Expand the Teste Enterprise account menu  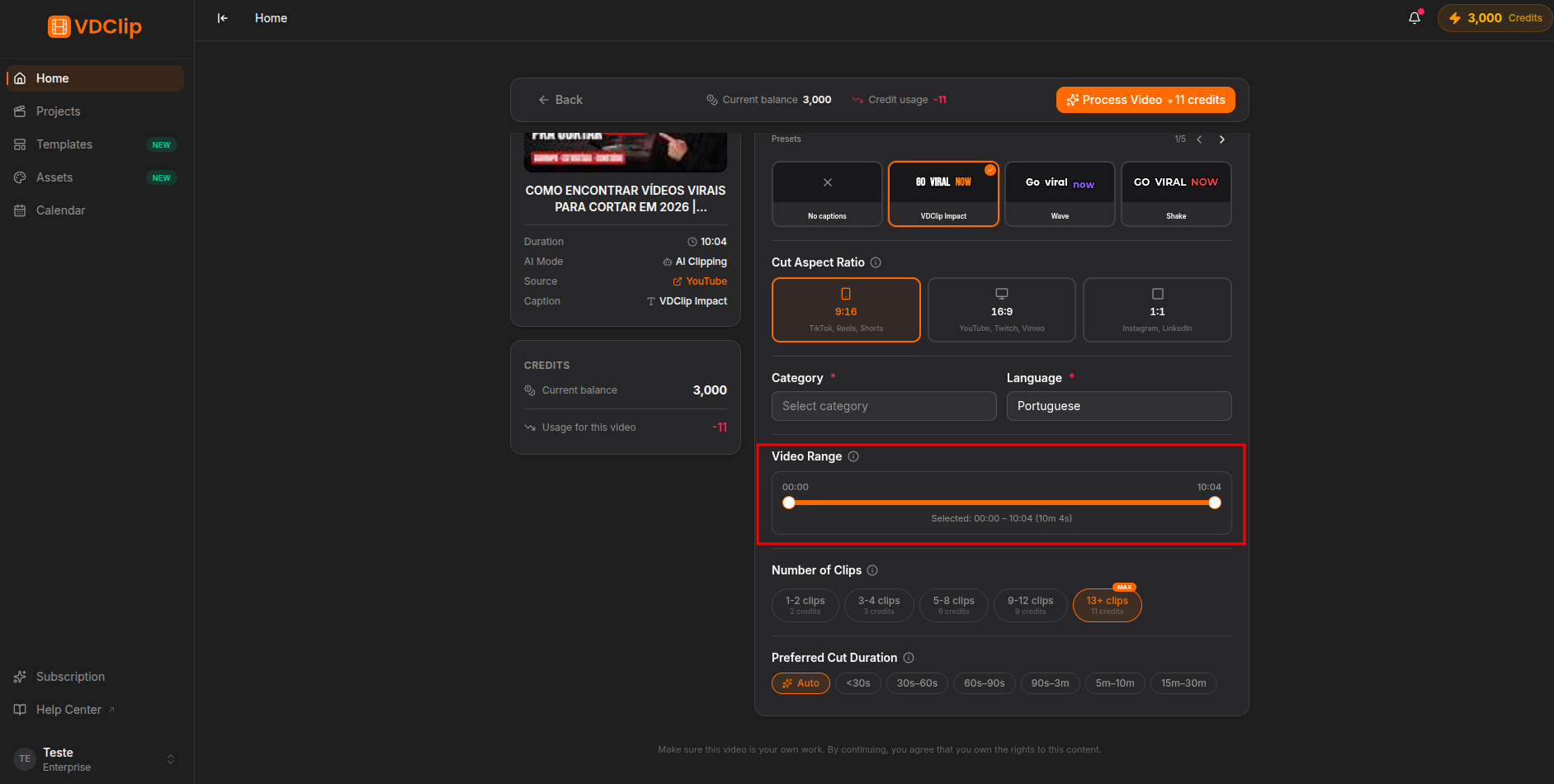(95, 759)
